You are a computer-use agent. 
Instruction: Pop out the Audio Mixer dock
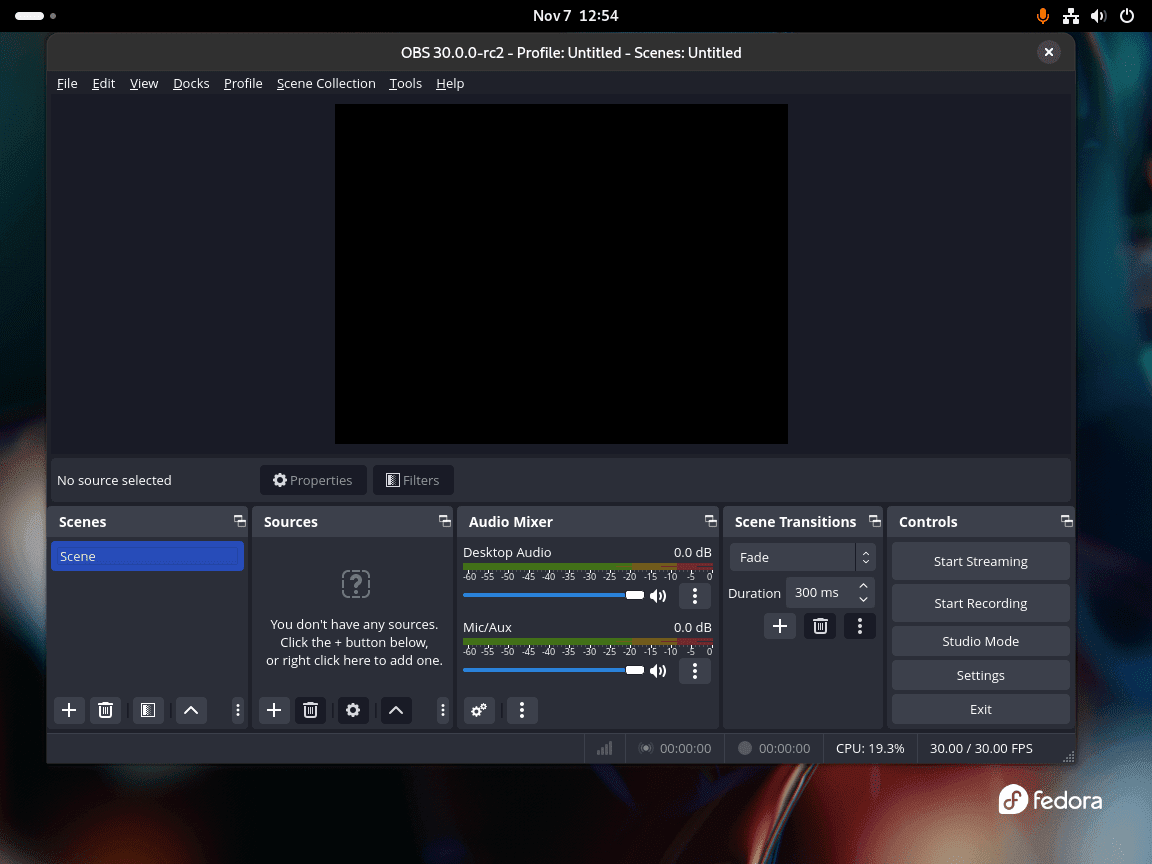pyautogui.click(x=710, y=521)
